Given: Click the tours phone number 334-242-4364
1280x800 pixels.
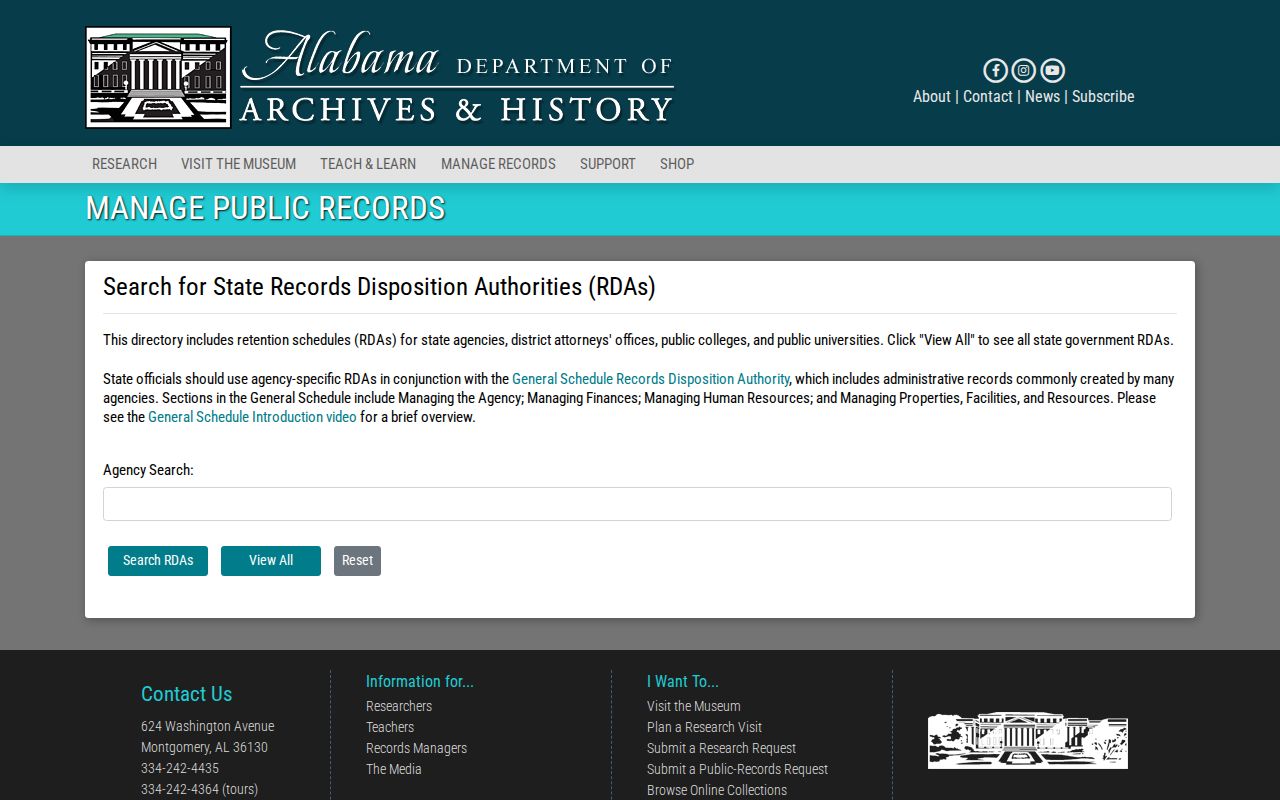Looking at the screenshot, I should coord(199,789).
